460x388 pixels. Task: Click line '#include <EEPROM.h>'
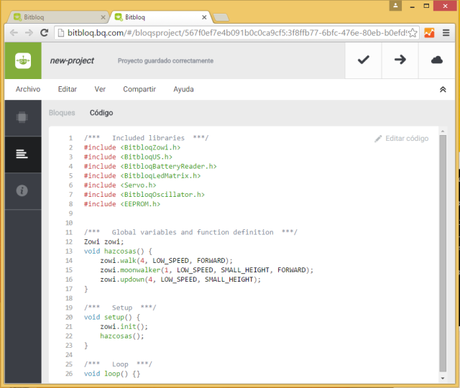click(122, 204)
